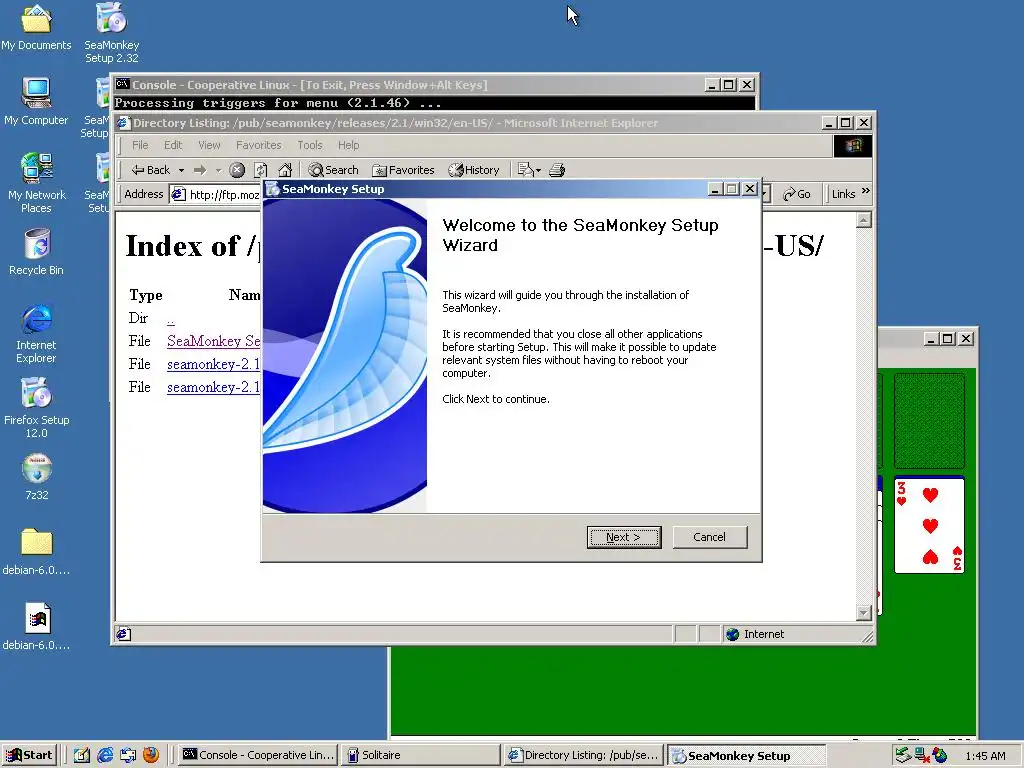Viewport: 1024px width, 768px height.
Task: Click the Firefox quick launch icon
Action: (151, 755)
